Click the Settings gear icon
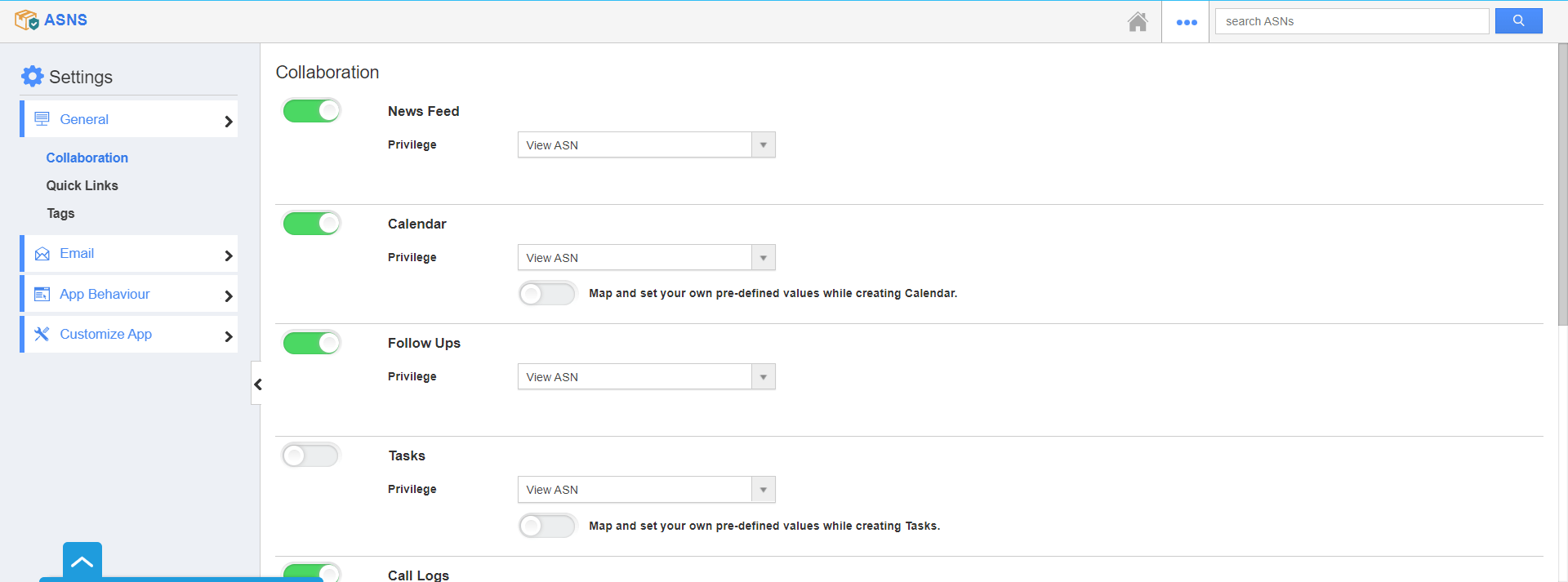The image size is (1568, 582). 32,77
